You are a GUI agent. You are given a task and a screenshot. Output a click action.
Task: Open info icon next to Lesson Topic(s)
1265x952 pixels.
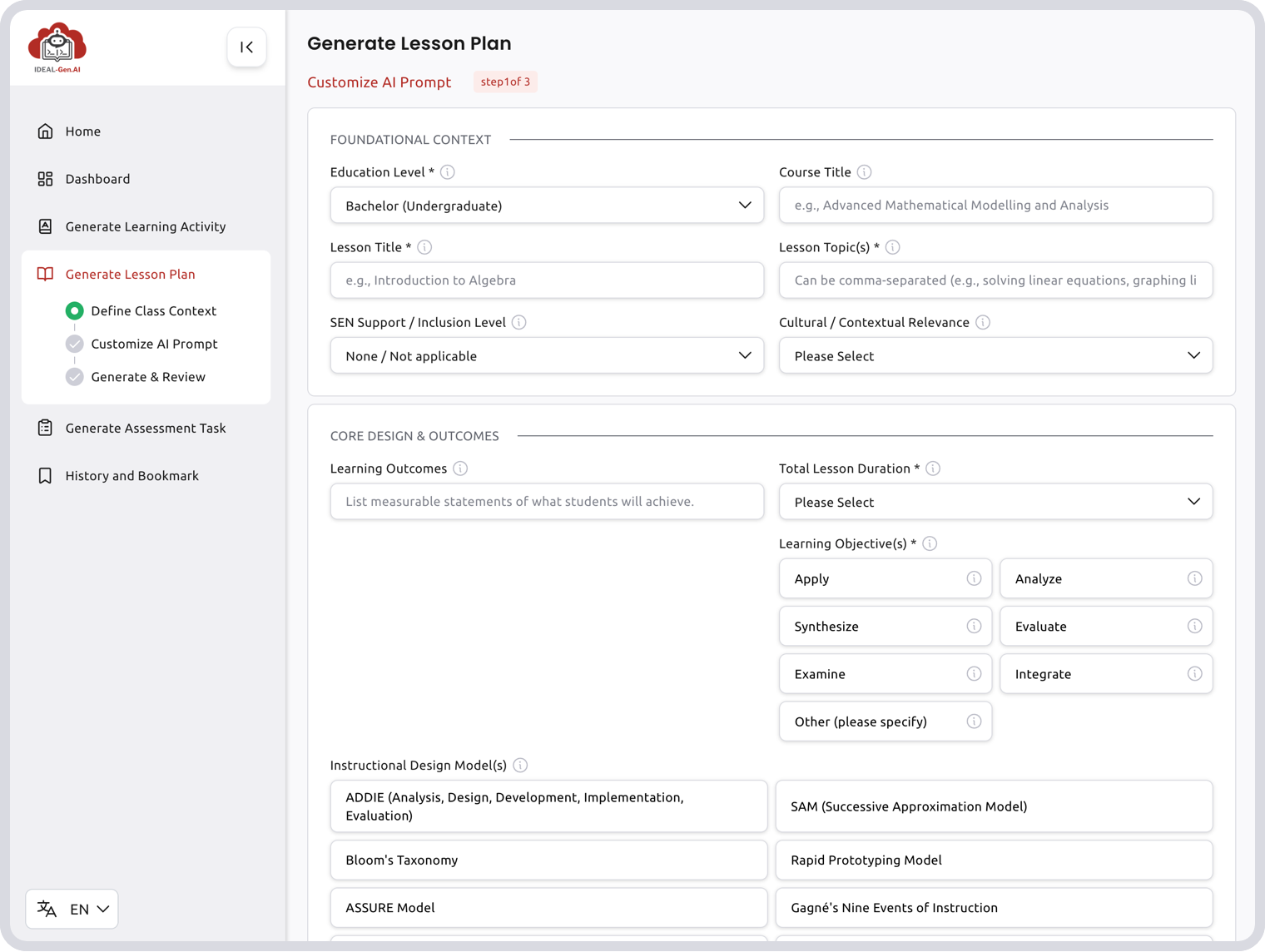coord(893,247)
